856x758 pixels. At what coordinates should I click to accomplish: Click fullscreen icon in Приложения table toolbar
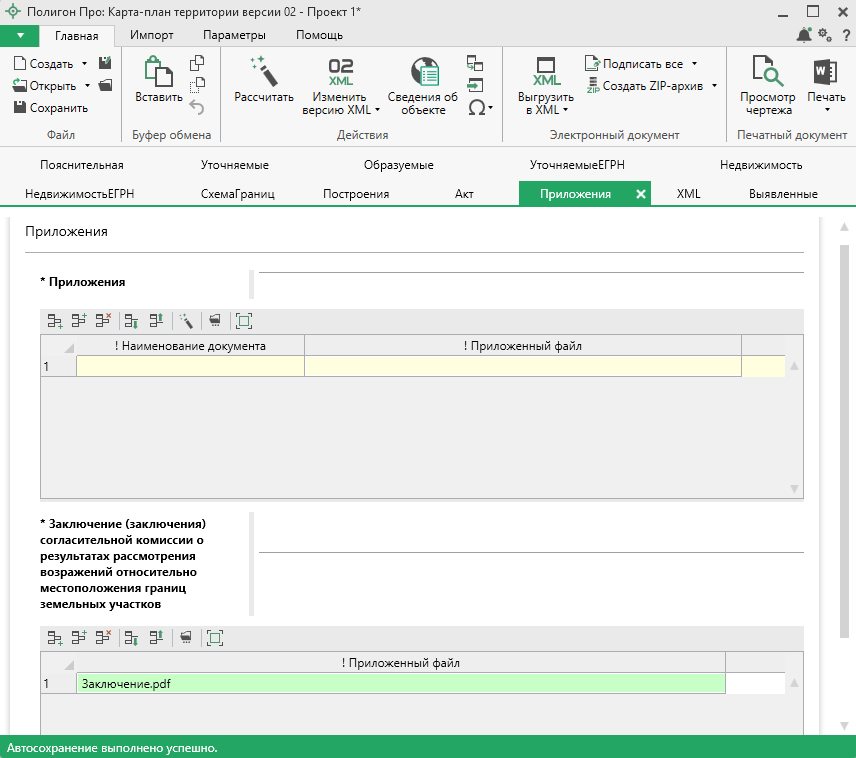[x=243, y=321]
